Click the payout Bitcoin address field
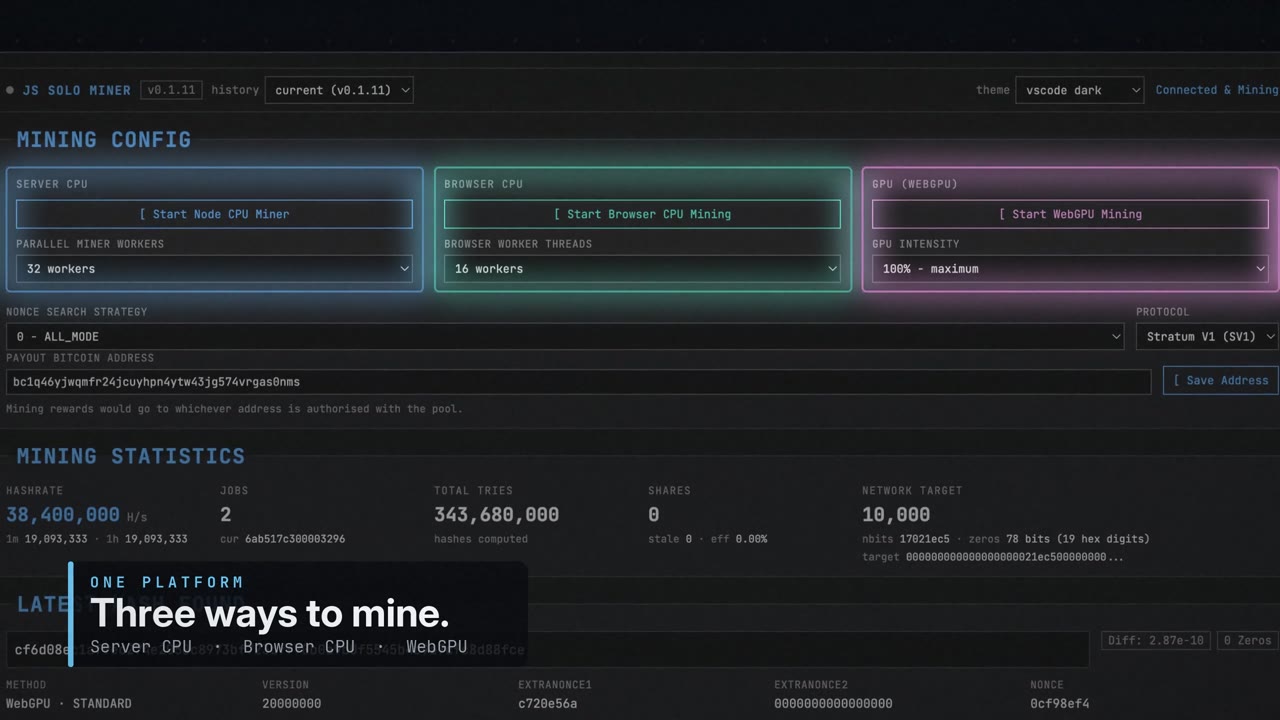1280x720 pixels. (x=578, y=382)
